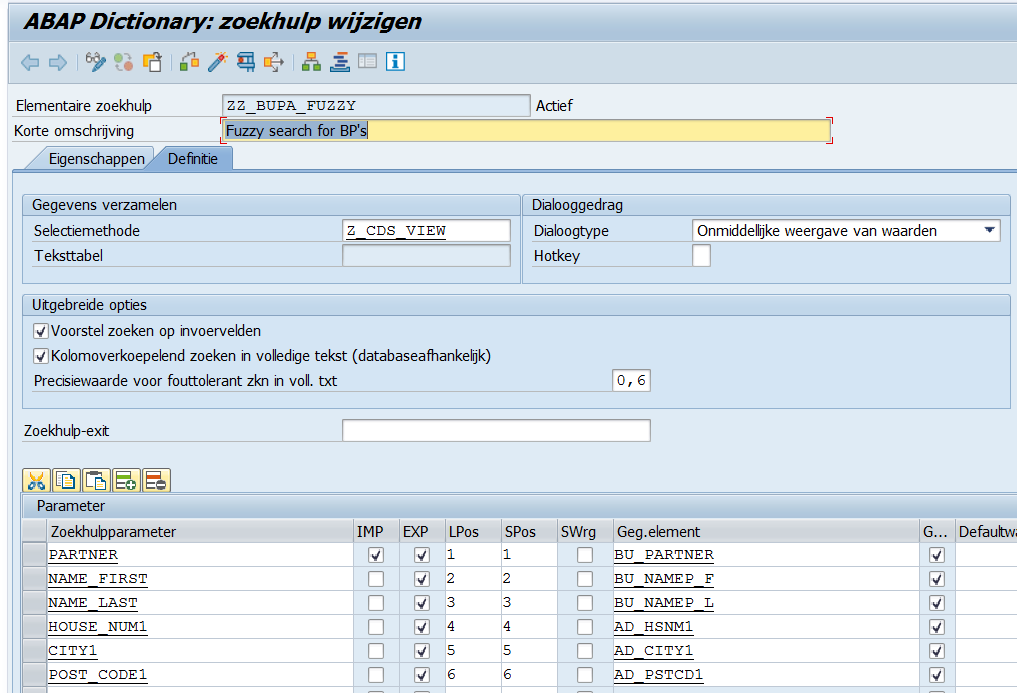1017x693 pixels.
Task: Click the AD_PSTCD1 data element cell
Action: pyautogui.click(x=766, y=675)
